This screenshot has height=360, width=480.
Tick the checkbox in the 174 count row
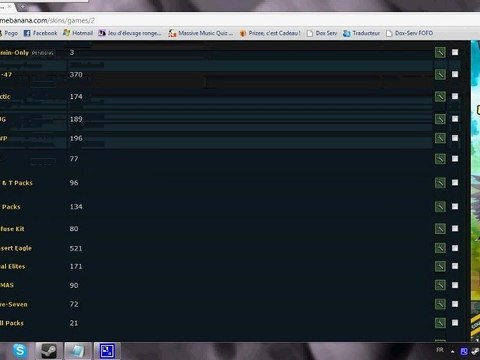[x=455, y=96]
